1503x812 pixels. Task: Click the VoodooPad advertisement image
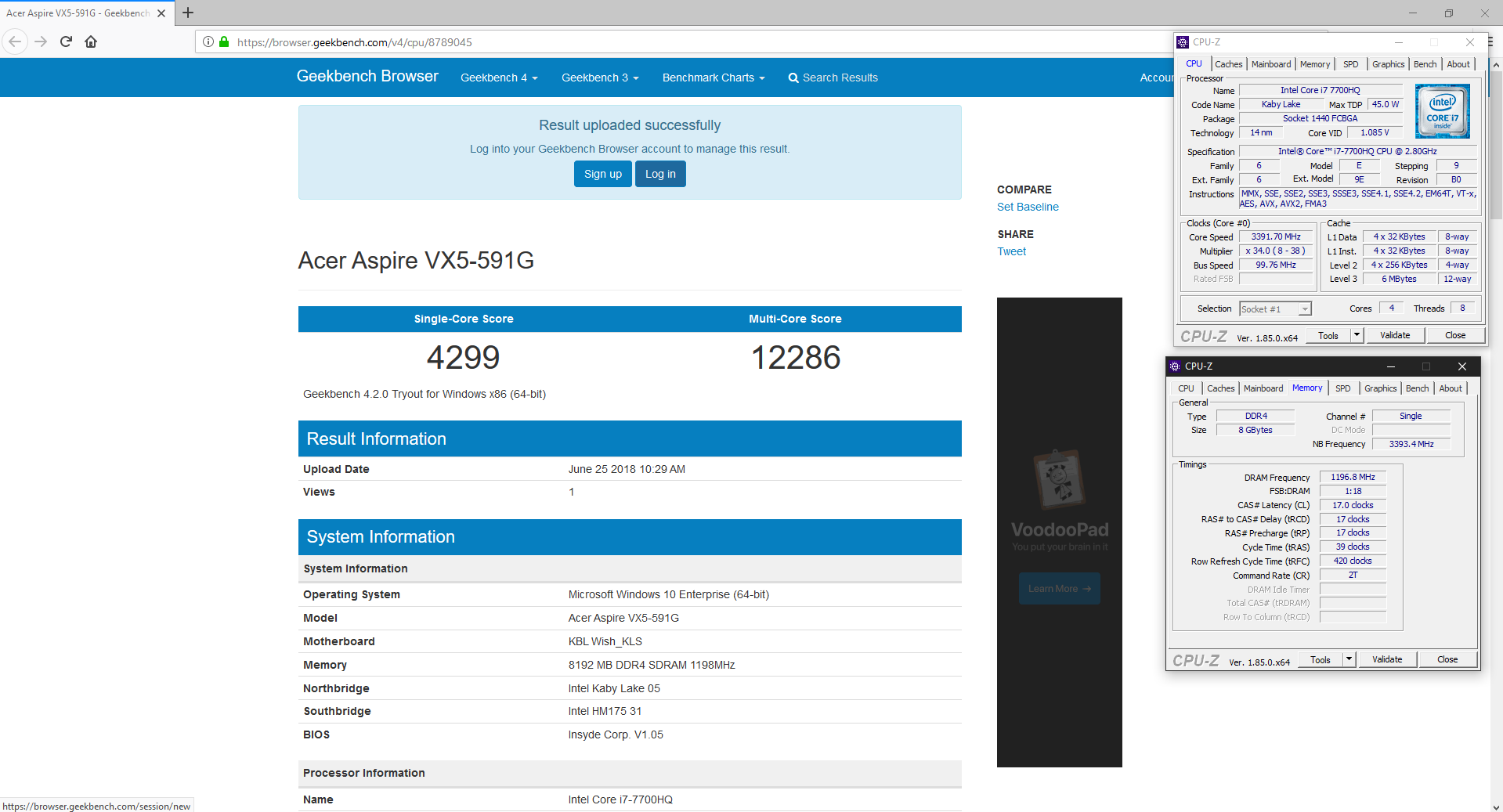coord(1059,532)
